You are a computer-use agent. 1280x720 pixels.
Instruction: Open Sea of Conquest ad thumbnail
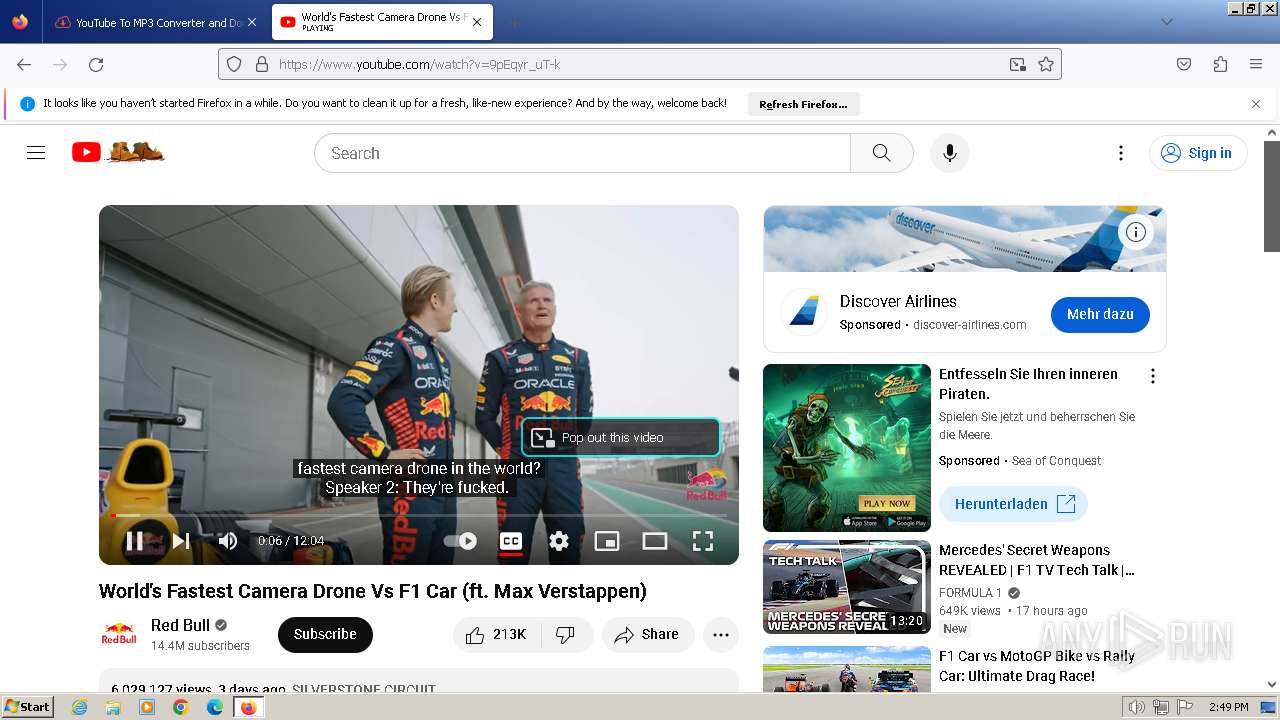click(847, 448)
